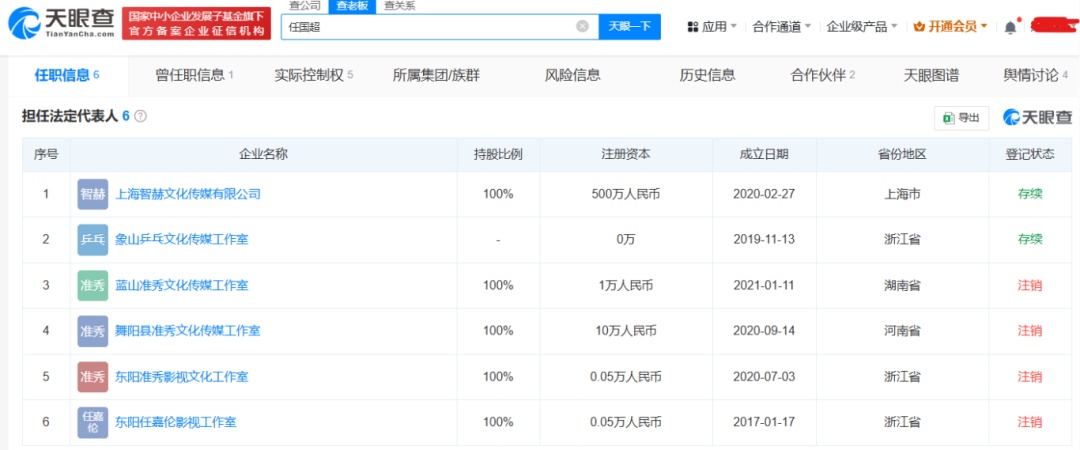Click the red 准秀 logo in row 5
The width and height of the screenshot is (1080, 450).
(92, 377)
